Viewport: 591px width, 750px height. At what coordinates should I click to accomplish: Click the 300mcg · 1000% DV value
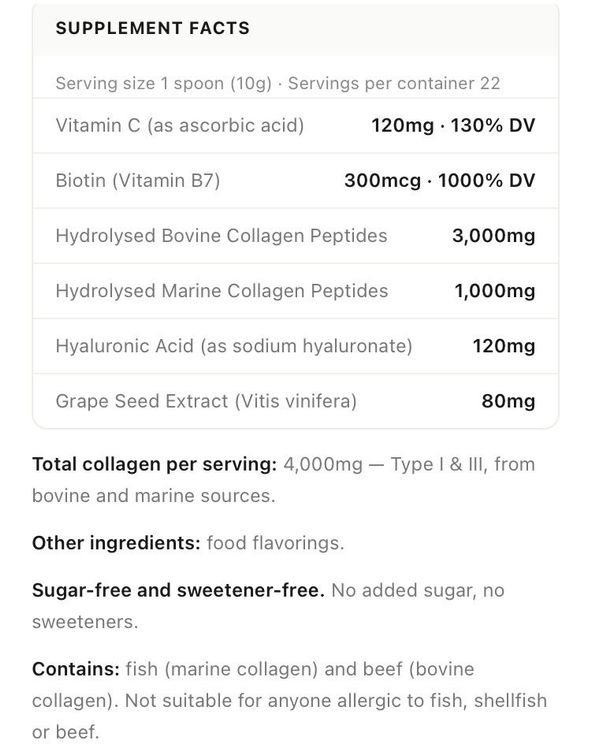click(440, 181)
